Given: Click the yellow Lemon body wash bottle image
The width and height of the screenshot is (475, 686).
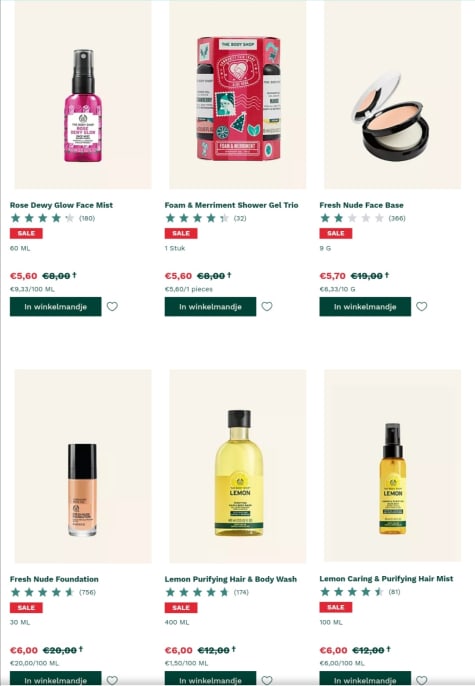Looking at the screenshot, I should pos(239,472).
